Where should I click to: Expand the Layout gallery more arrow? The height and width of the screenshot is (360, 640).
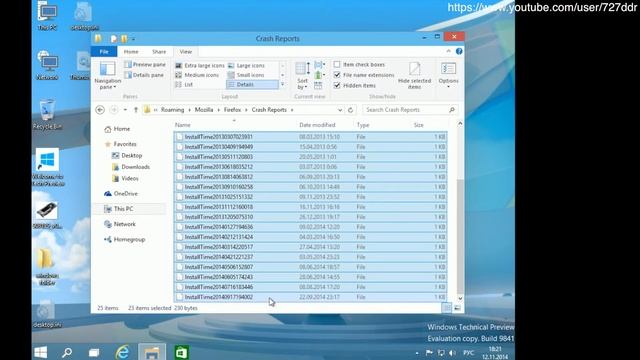(x=282, y=84)
